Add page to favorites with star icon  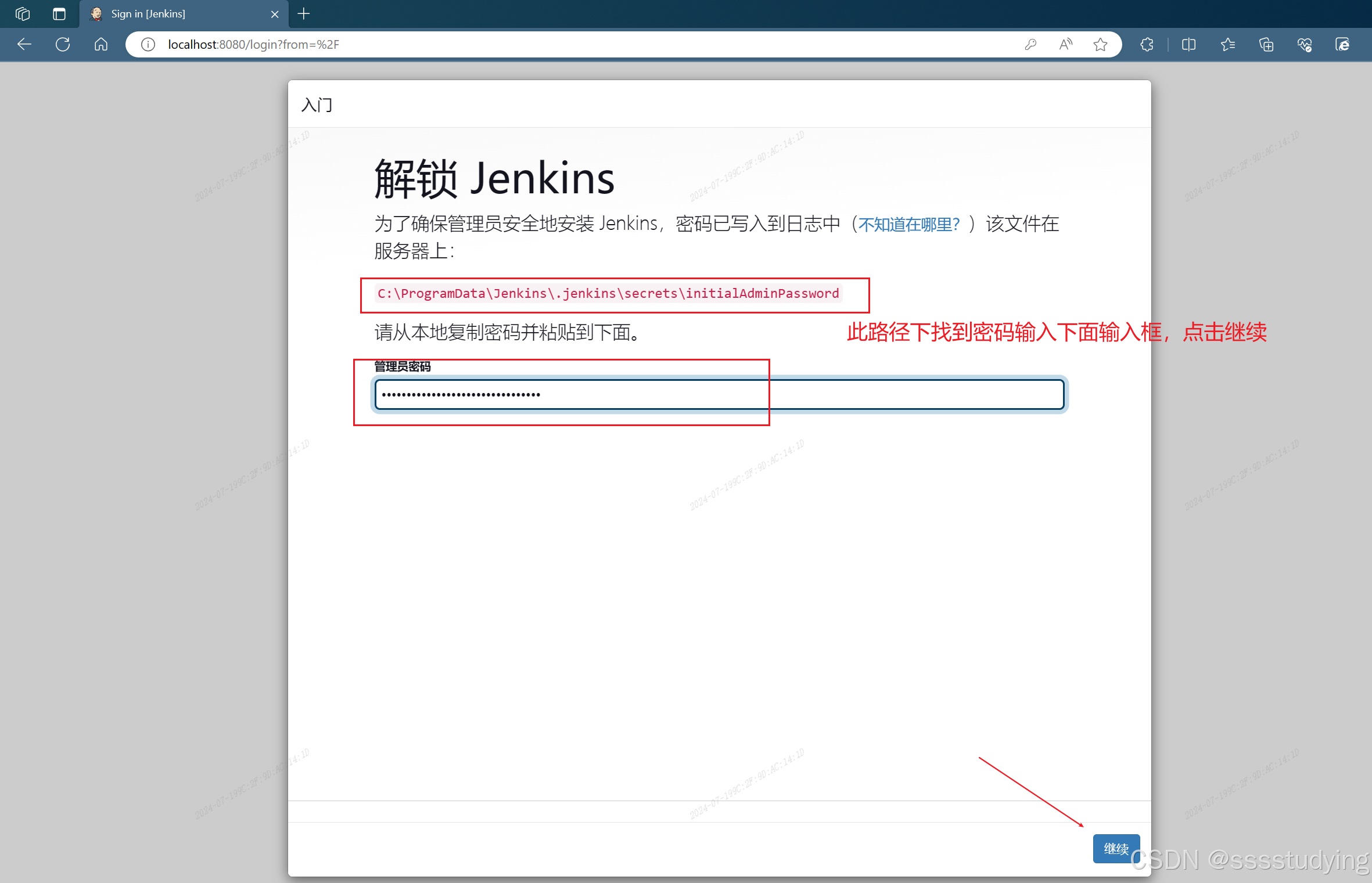point(1100,44)
